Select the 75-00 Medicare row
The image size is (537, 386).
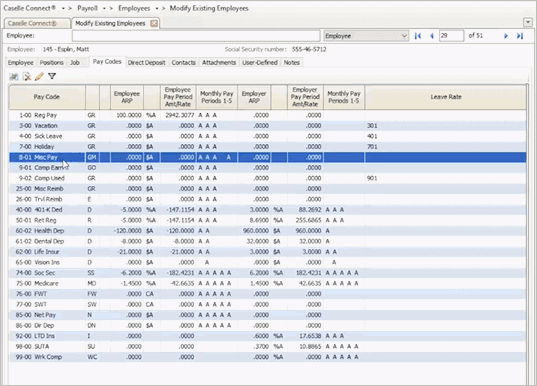click(x=267, y=284)
